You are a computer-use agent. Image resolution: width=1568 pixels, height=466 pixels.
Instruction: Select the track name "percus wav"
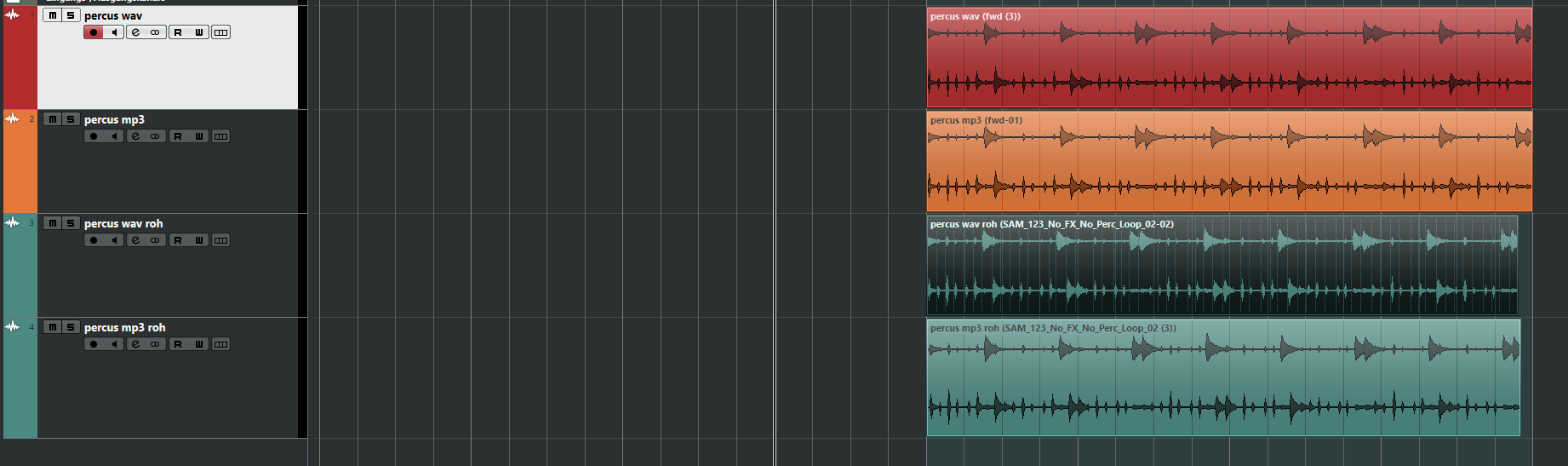click(x=113, y=15)
